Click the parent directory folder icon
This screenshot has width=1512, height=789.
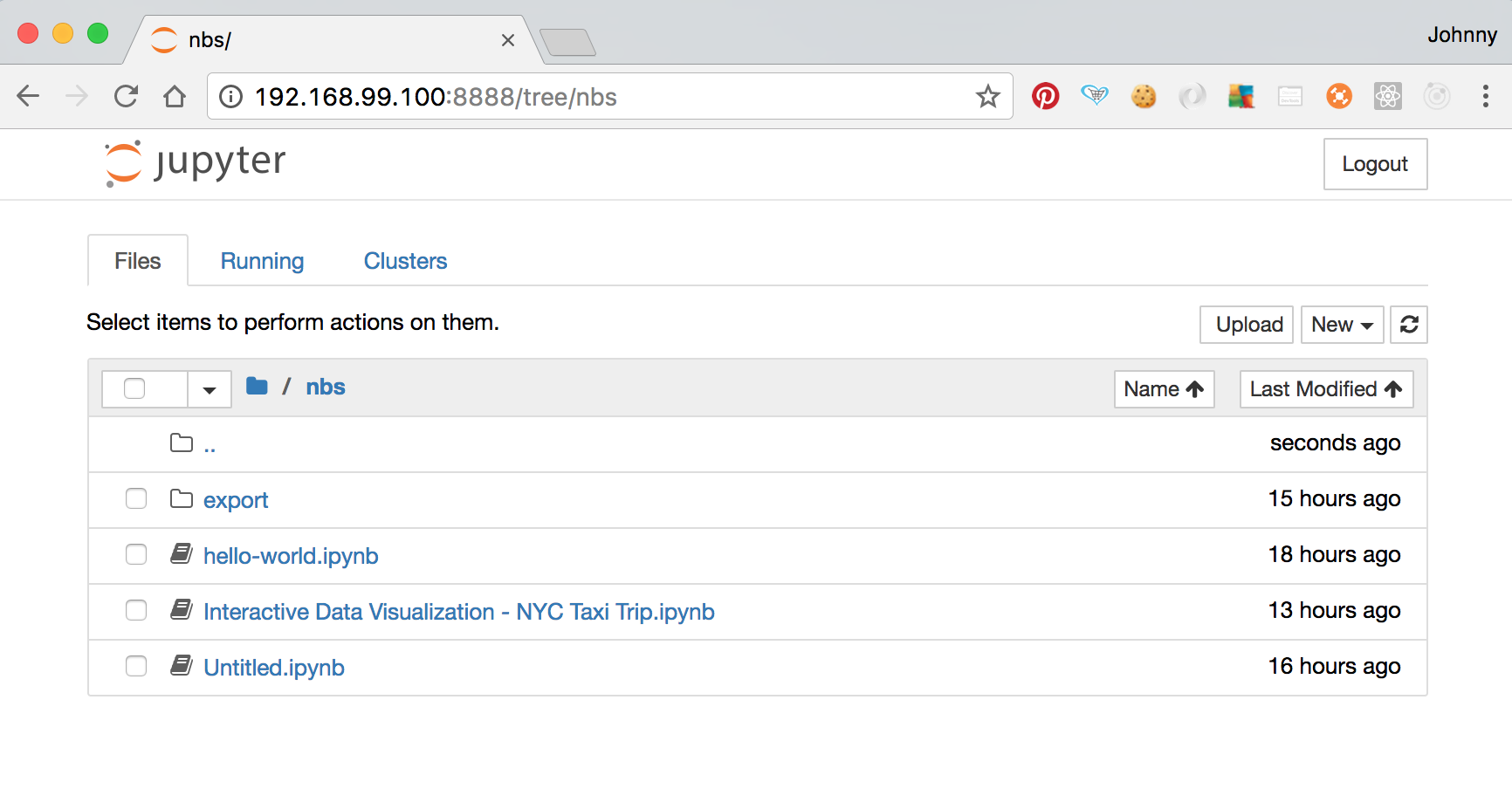pyautogui.click(x=182, y=443)
